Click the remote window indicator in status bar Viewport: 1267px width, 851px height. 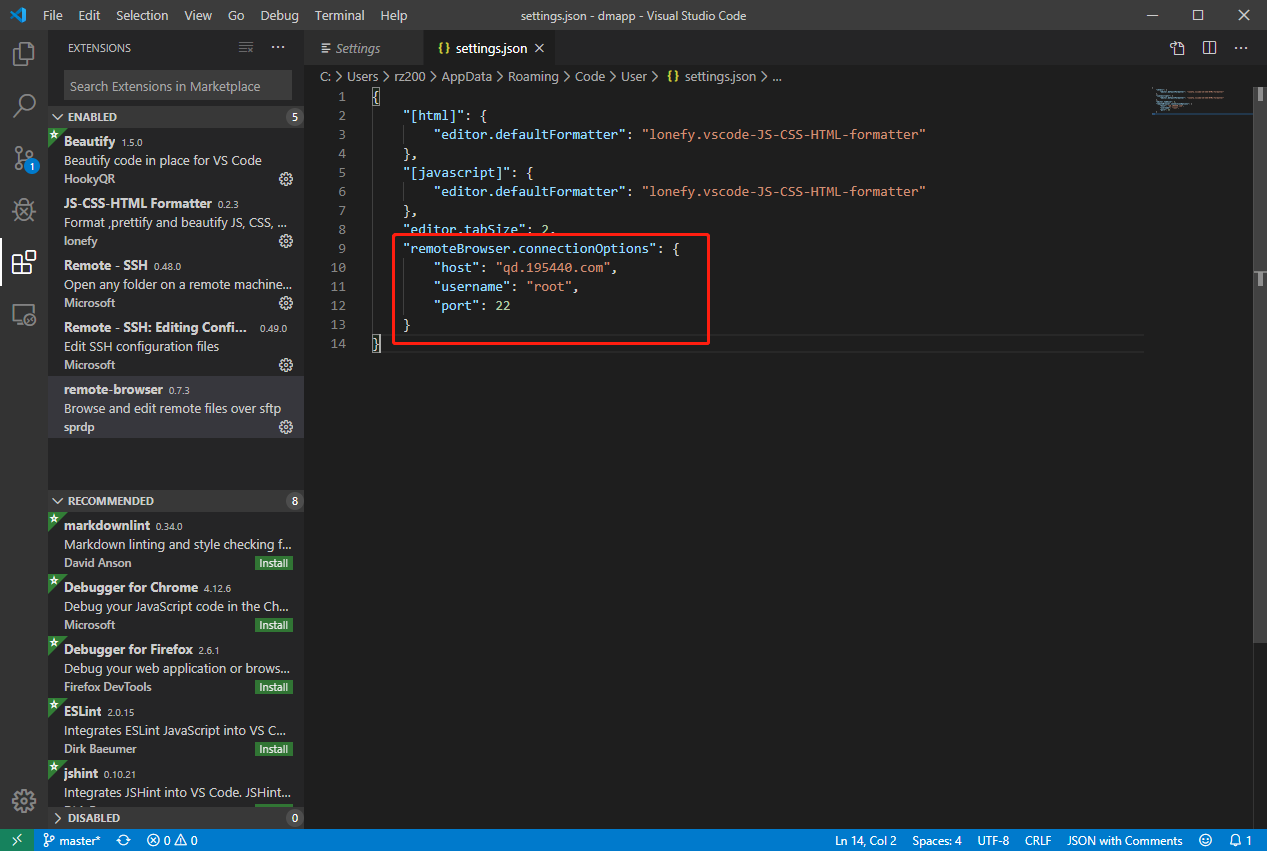pyautogui.click(x=17, y=841)
